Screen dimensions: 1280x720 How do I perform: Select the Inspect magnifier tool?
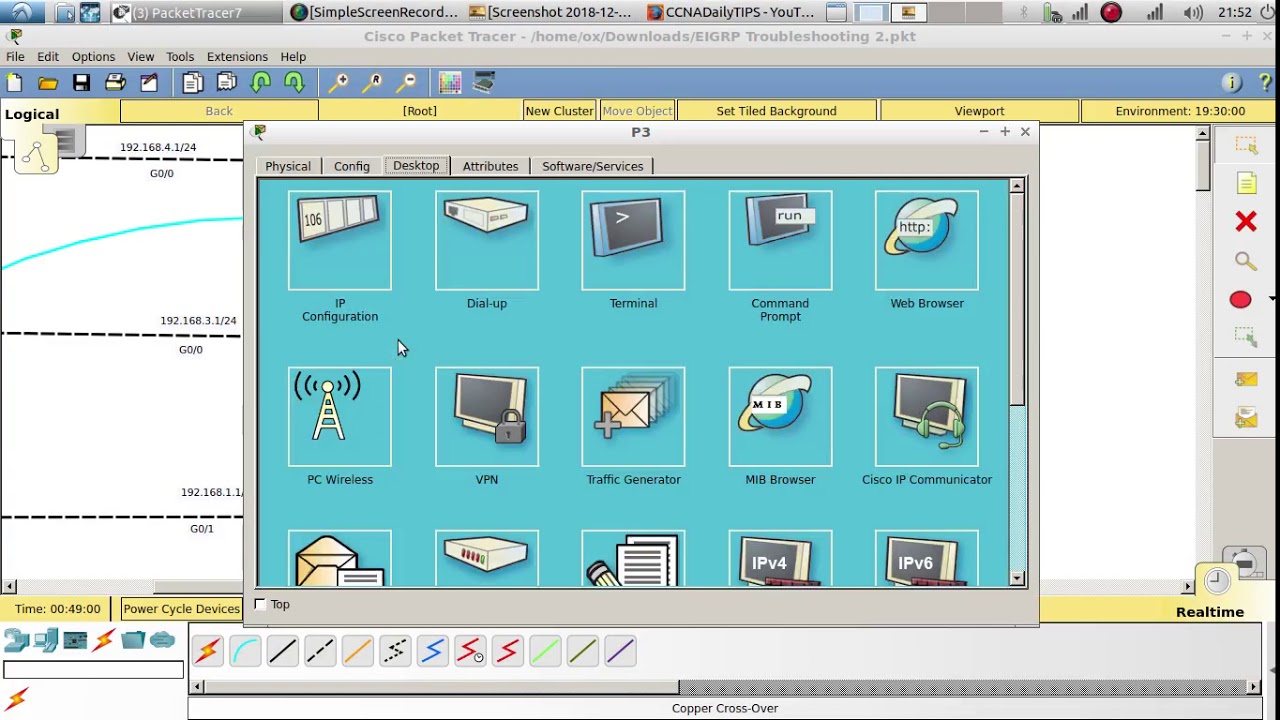(1245, 261)
